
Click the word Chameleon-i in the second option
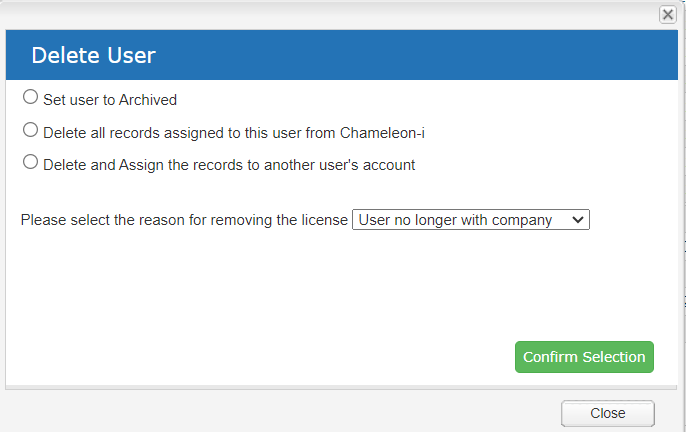tap(382, 133)
